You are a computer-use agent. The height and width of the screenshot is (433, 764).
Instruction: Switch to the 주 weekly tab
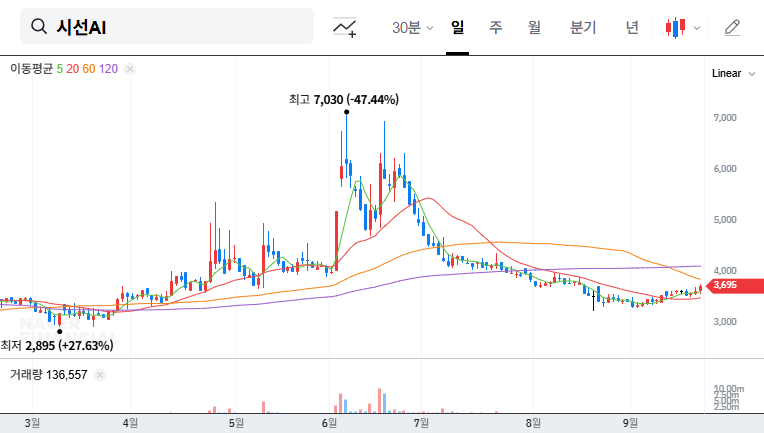(x=496, y=27)
